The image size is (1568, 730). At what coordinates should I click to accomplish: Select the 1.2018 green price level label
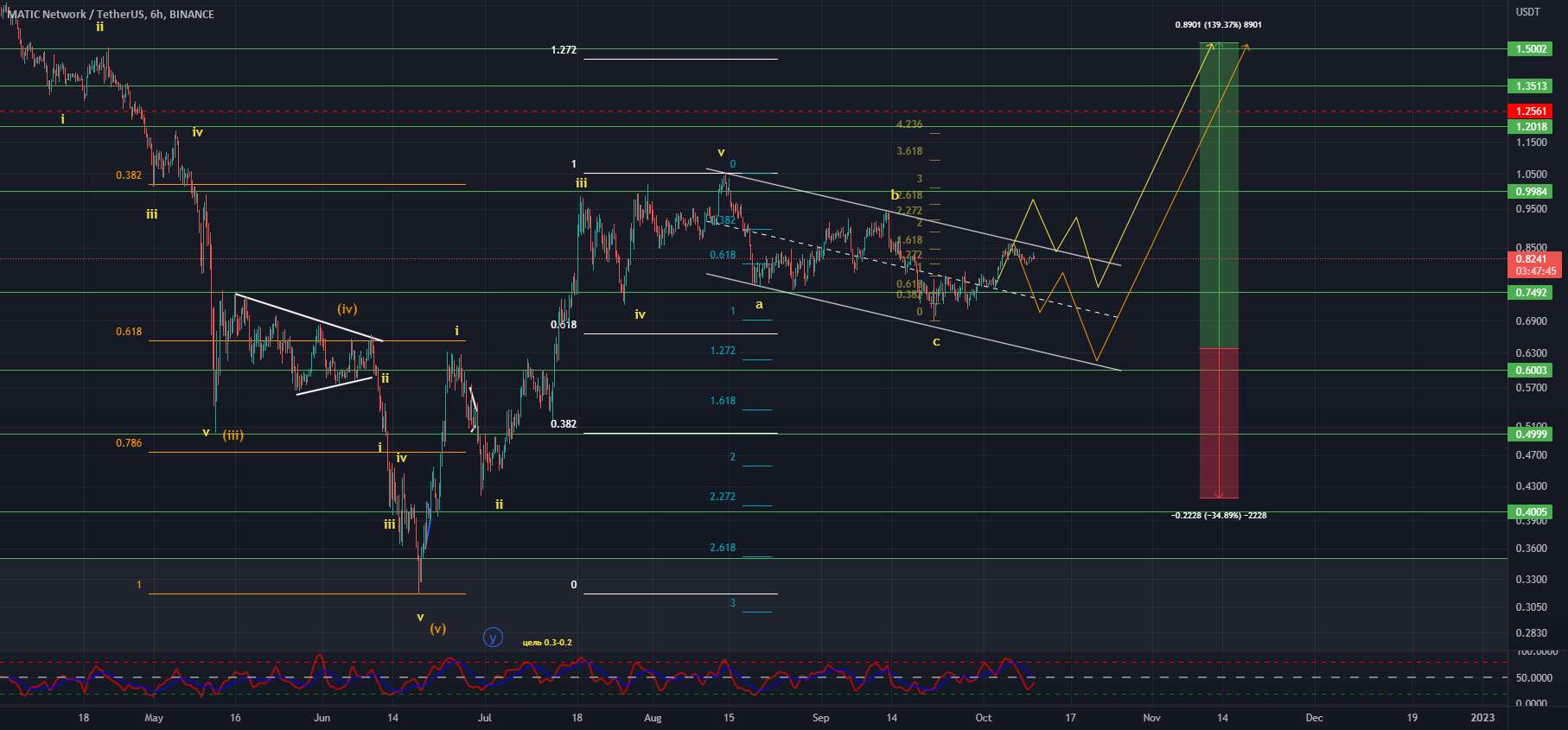(1532, 127)
